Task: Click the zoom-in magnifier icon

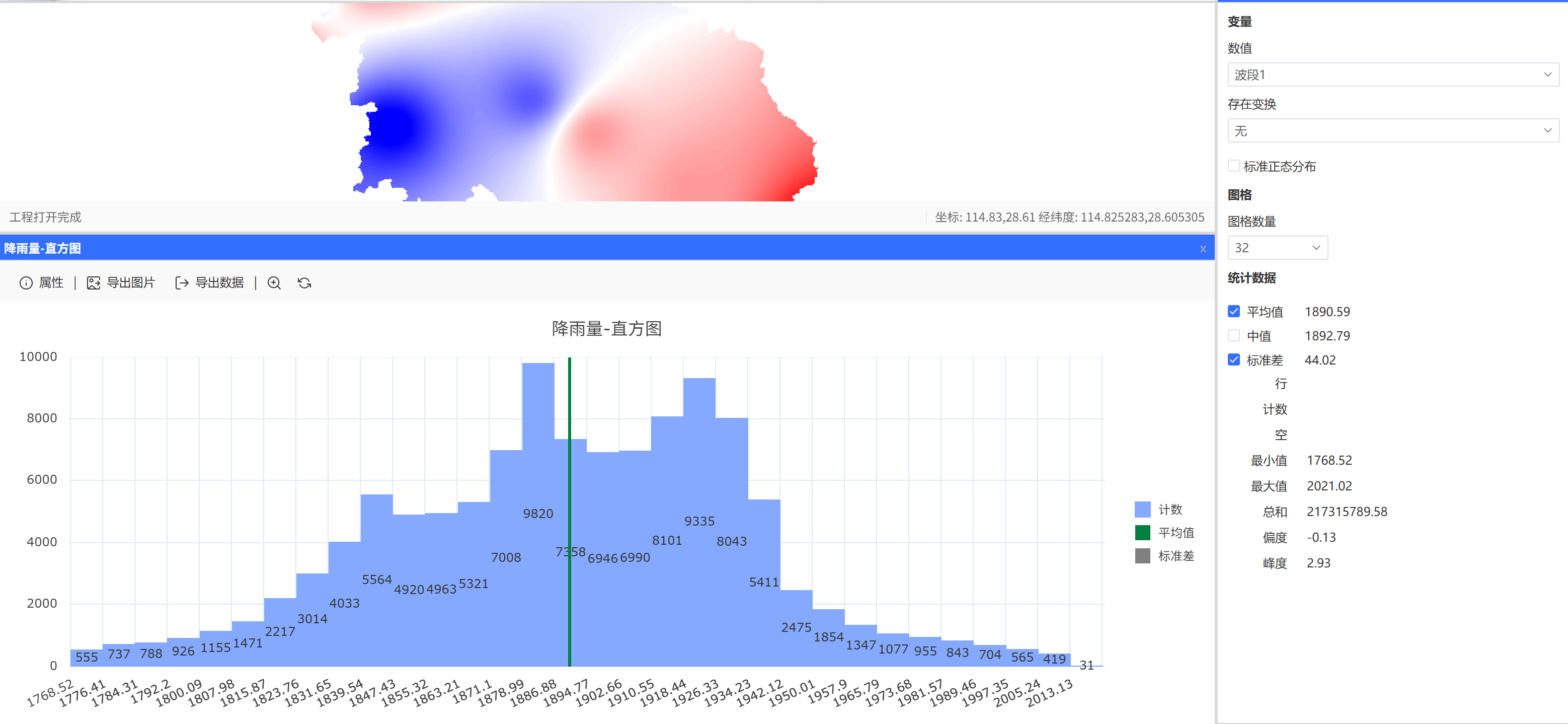Action: click(x=274, y=282)
